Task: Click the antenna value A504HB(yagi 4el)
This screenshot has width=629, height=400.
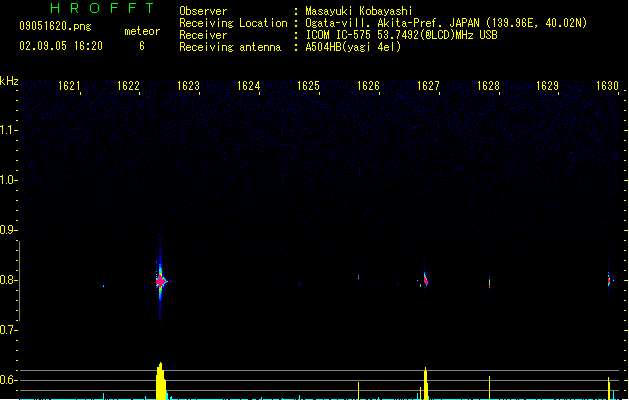Action: (353, 47)
